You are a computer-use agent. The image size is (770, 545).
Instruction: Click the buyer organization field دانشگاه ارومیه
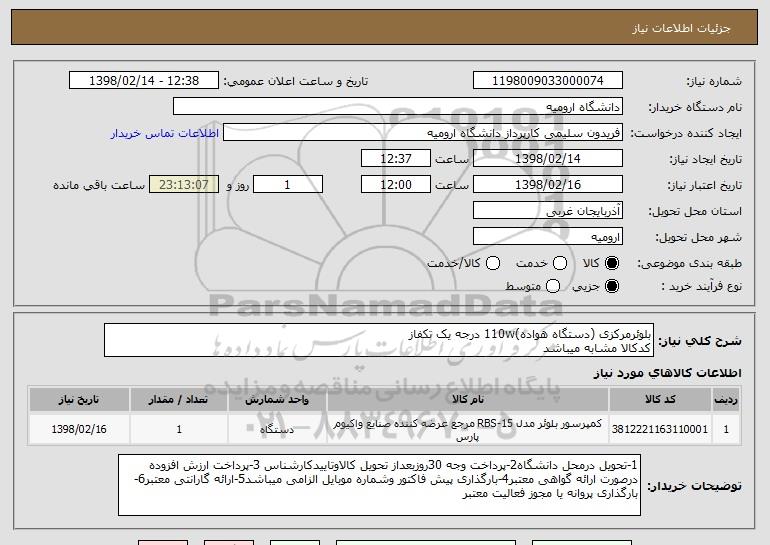pyautogui.click(x=398, y=107)
